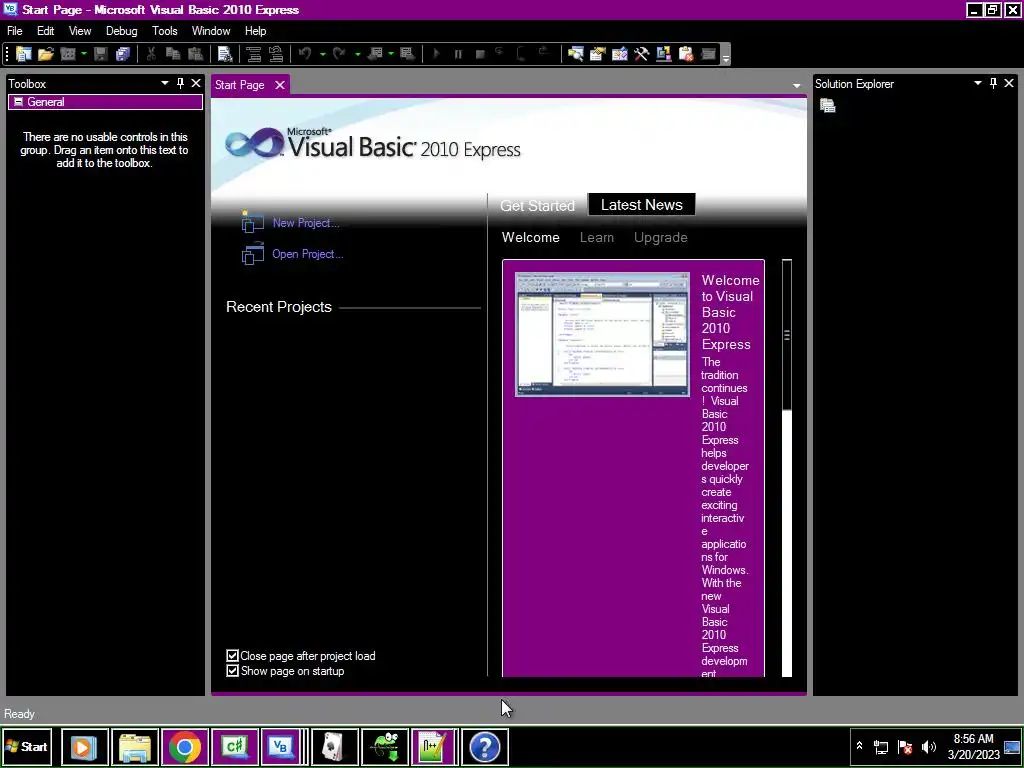Click the Undo toolbar icon
Viewport: 1024px width, 768px height.
(305, 54)
